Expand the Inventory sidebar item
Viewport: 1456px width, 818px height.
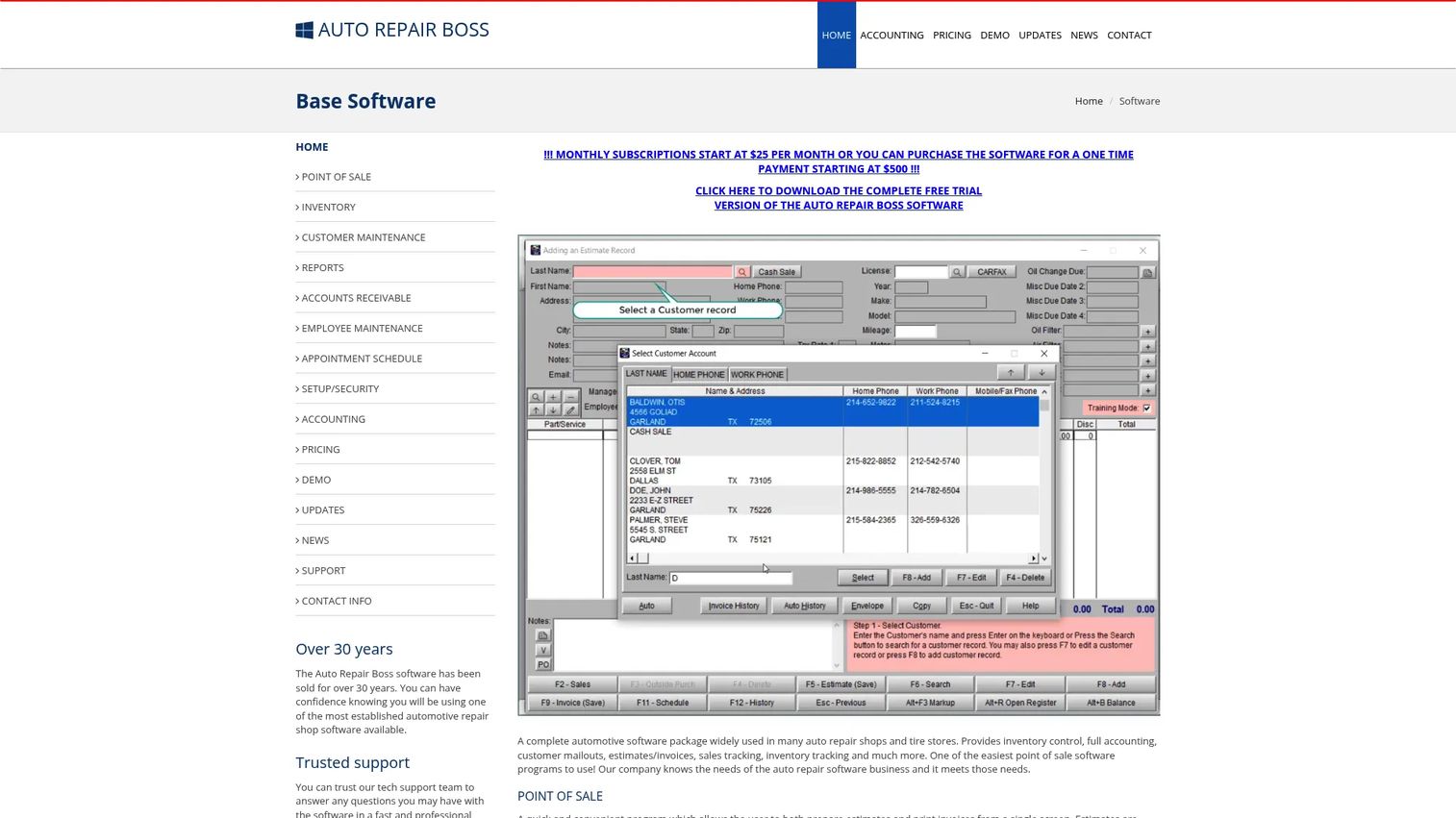[x=328, y=207]
